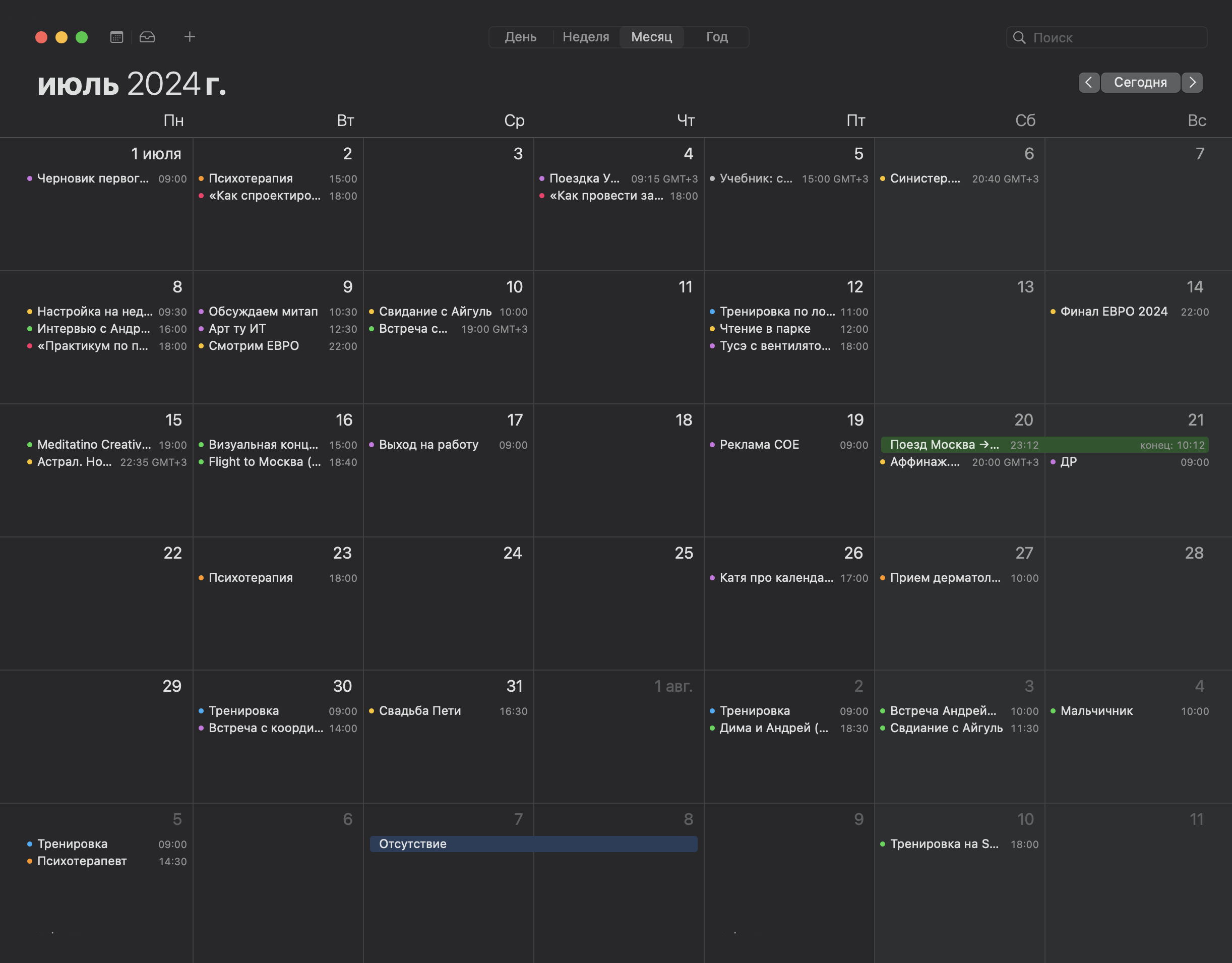Screen dimensions: 1232x963
Task: Switch to Год view
Action: [717, 37]
